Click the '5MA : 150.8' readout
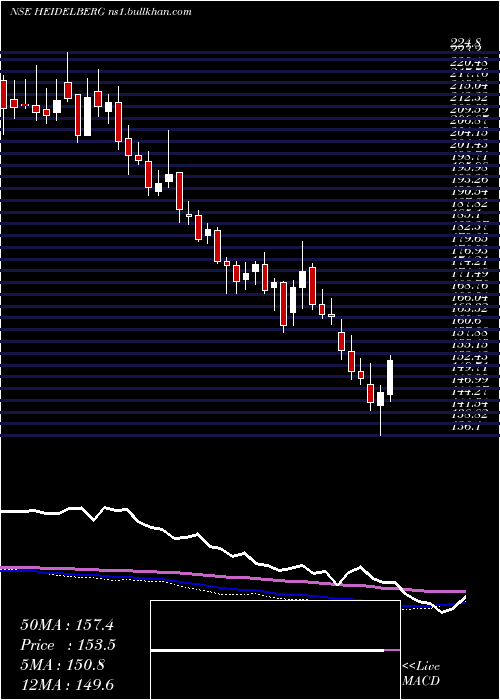Image resolution: width=500 pixels, height=700 pixels. click(x=62, y=665)
